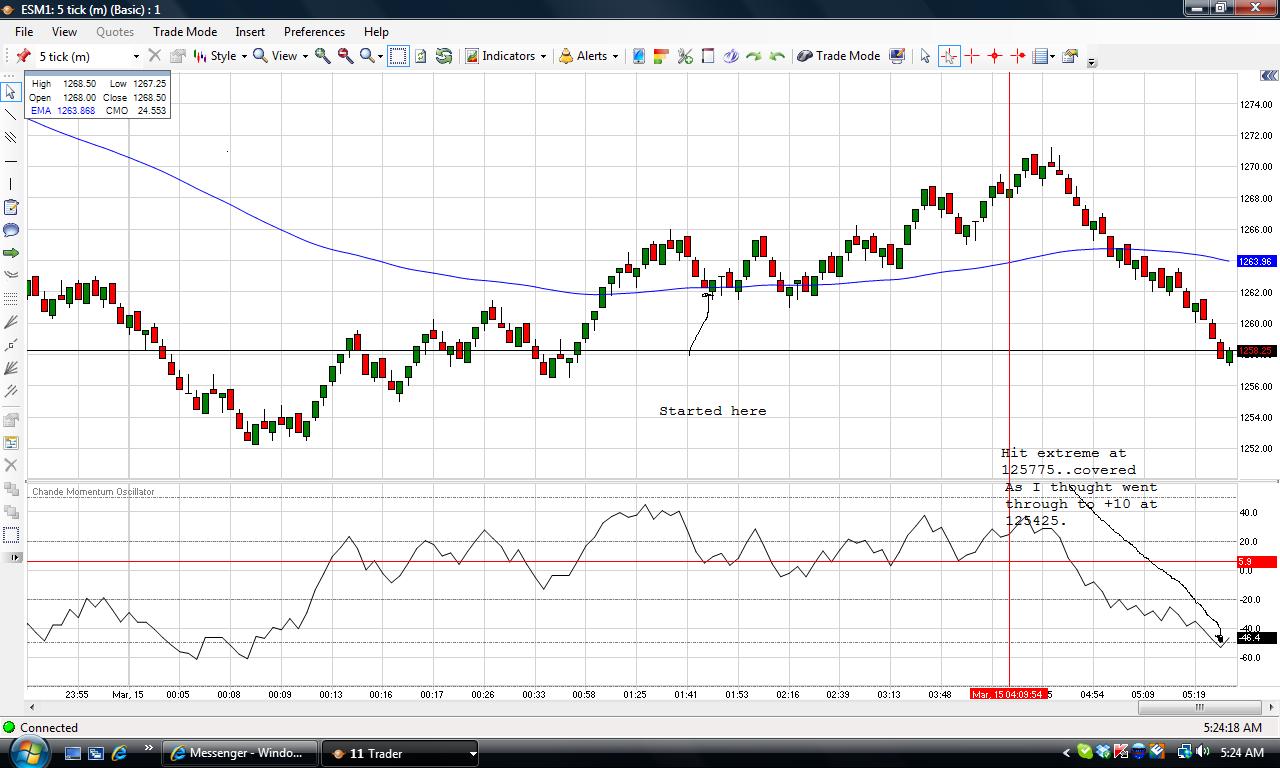
Task: Click the thin red crosshair icon
Action: click(x=972, y=56)
